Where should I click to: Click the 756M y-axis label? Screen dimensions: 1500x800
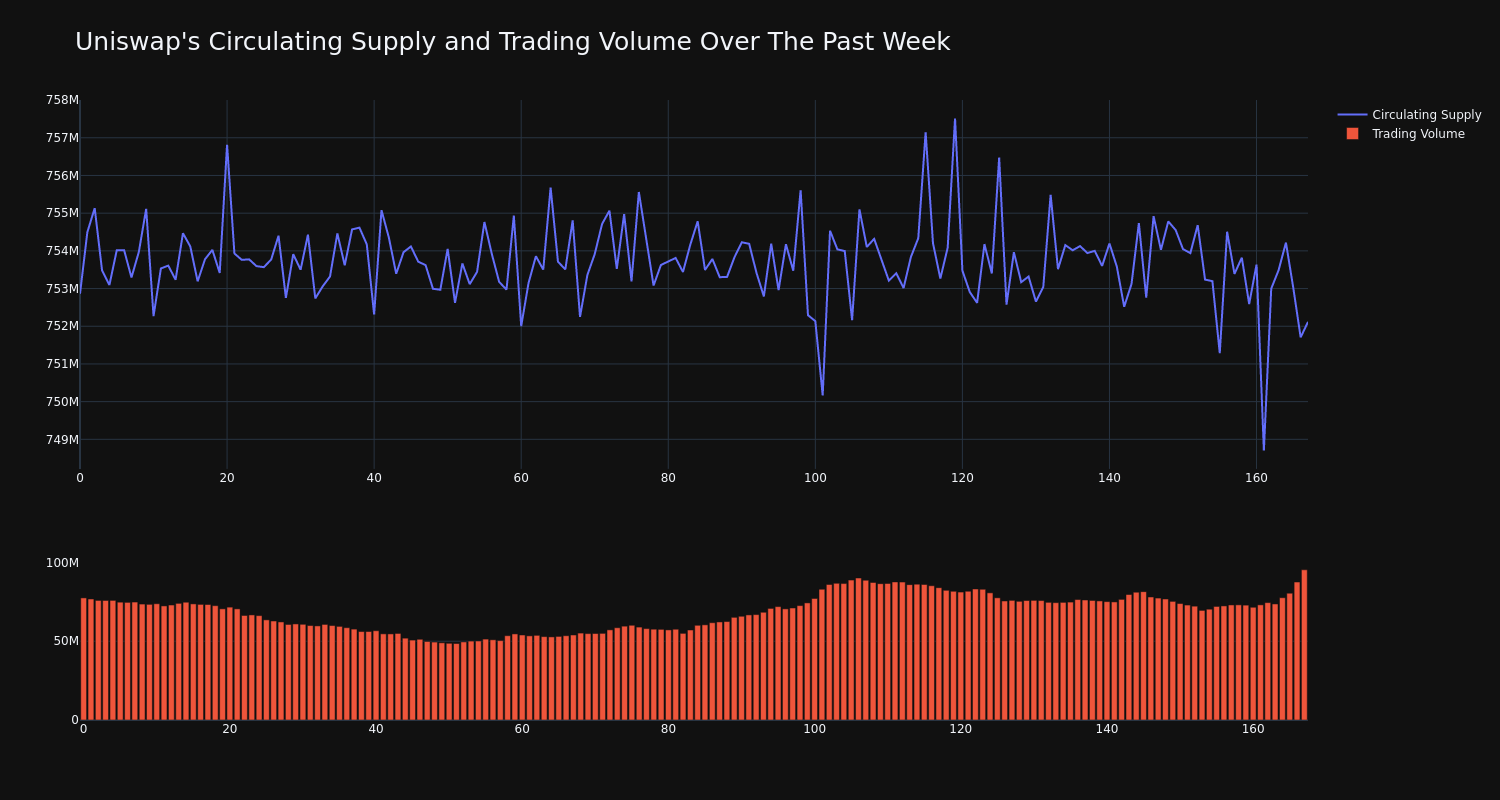click(x=62, y=176)
